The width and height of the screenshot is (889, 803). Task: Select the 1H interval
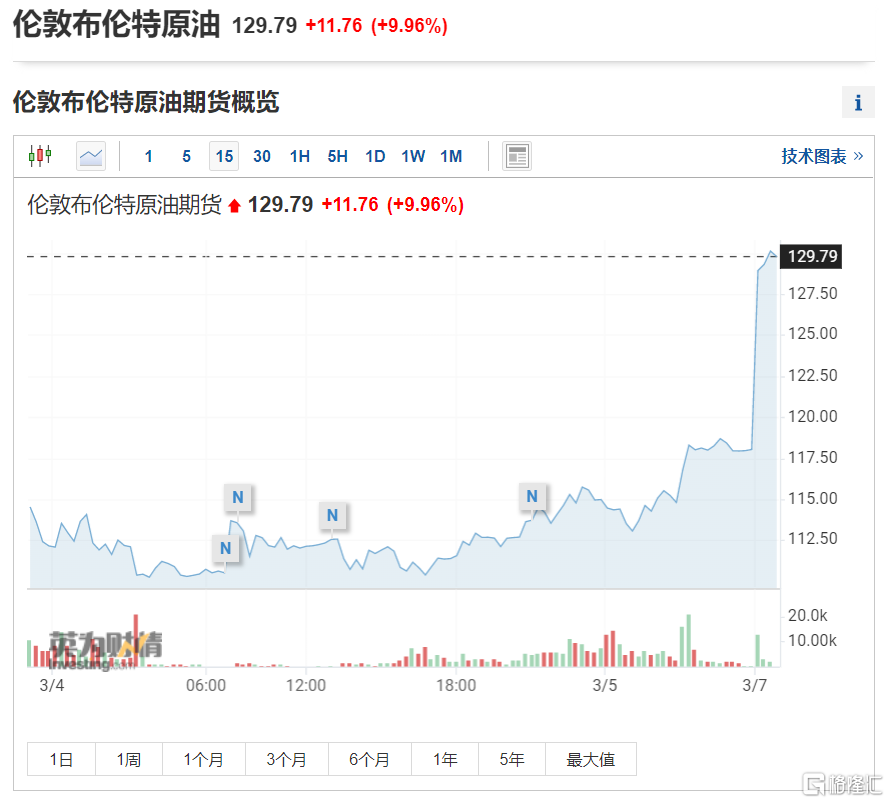[x=299, y=156]
